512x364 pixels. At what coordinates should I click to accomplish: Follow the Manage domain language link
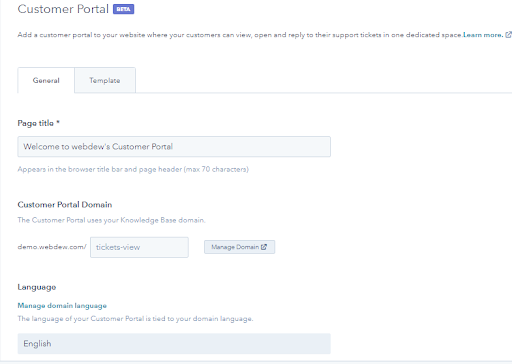point(62,306)
